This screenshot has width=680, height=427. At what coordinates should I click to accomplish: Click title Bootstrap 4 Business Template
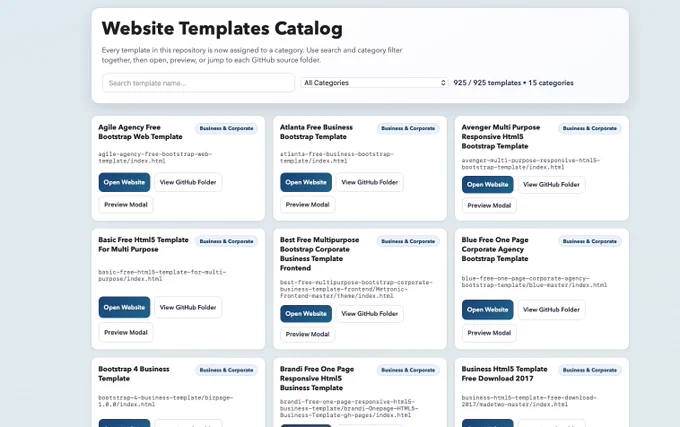point(134,374)
